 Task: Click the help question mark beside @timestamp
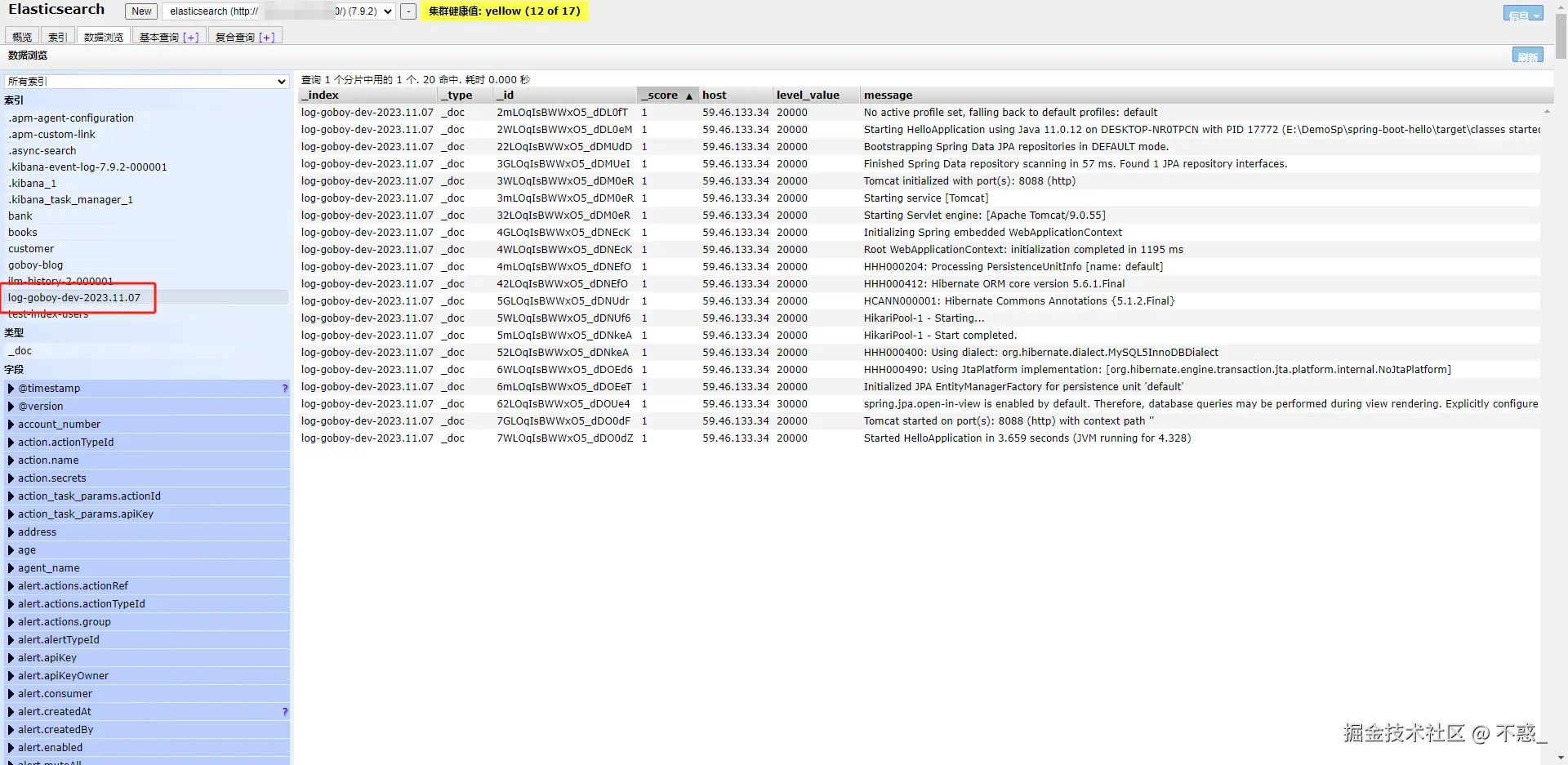click(285, 389)
